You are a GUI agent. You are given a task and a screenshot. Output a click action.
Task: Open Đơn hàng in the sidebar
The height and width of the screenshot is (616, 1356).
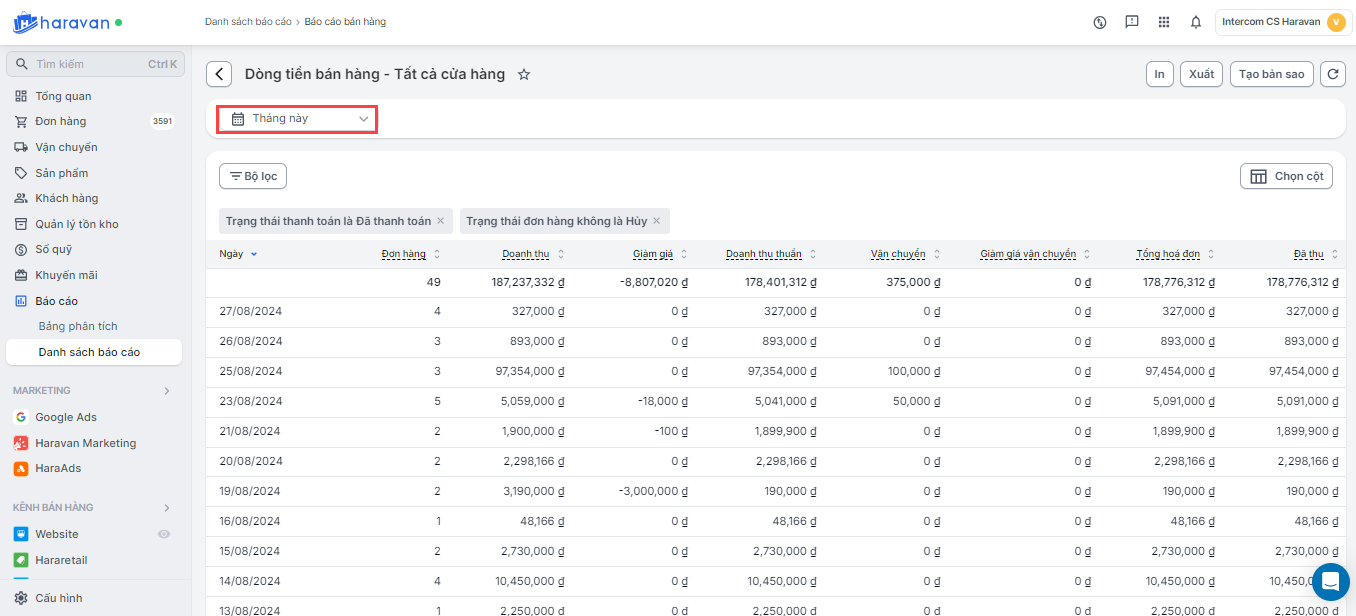61,121
